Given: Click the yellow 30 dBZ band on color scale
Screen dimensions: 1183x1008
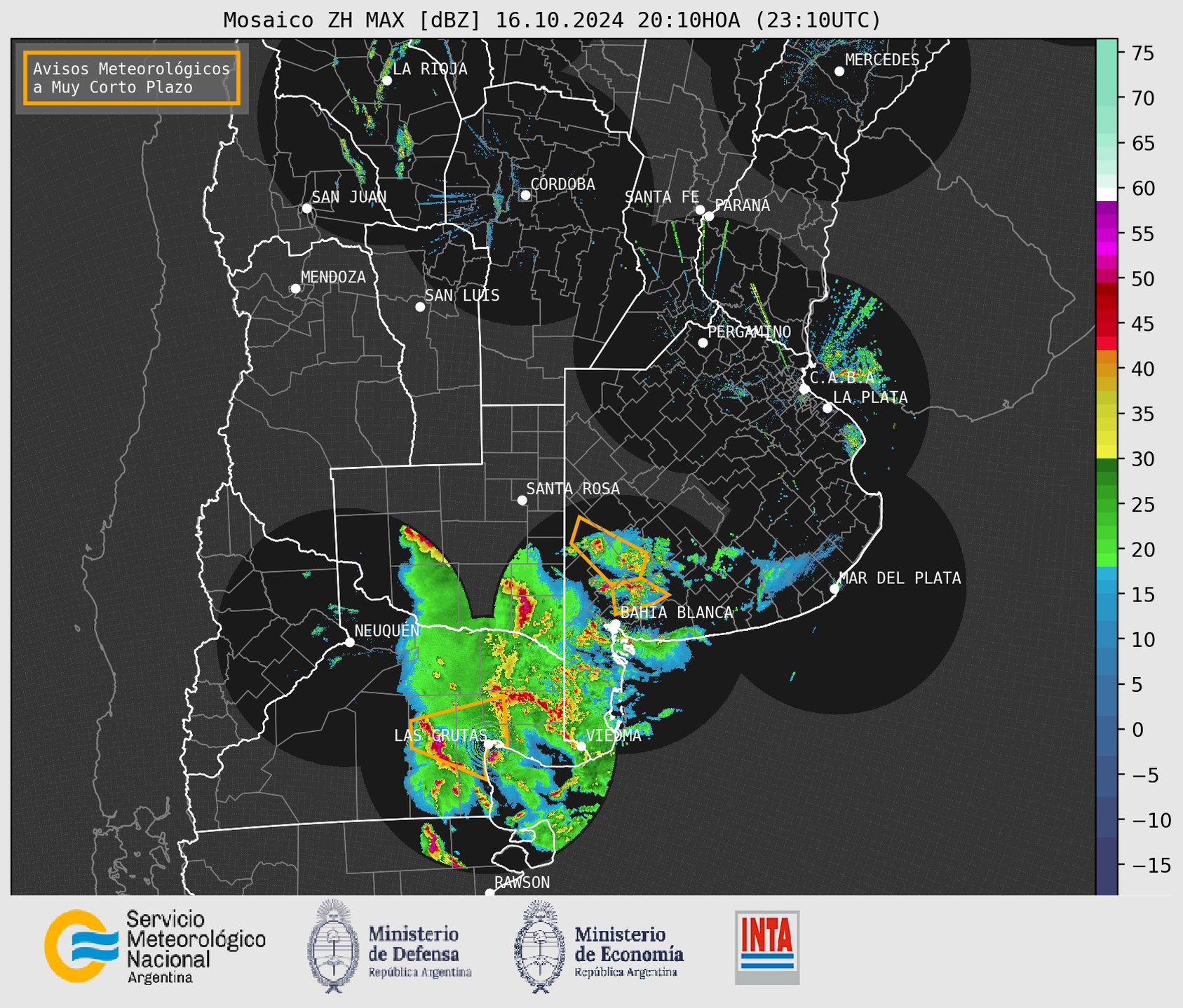Looking at the screenshot, I should (x=1107, y=454).
